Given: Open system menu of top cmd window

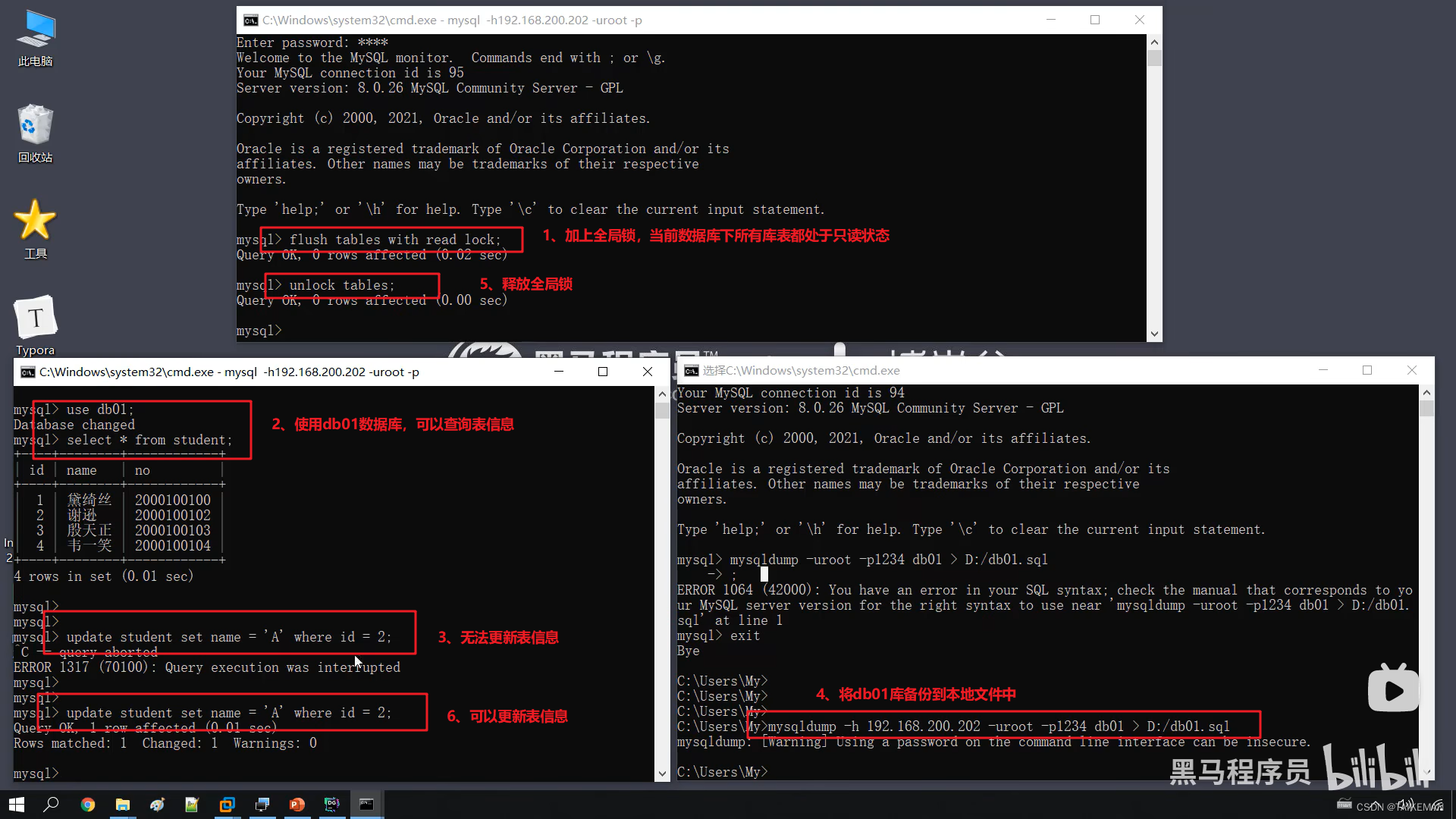Looking at the screenshot, I should click(x=250, y=20).
